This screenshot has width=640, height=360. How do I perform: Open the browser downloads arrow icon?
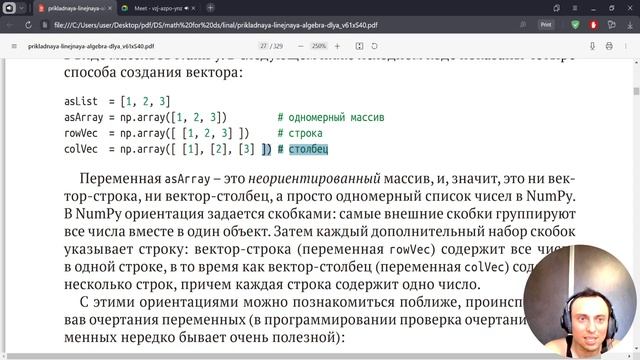630,25
